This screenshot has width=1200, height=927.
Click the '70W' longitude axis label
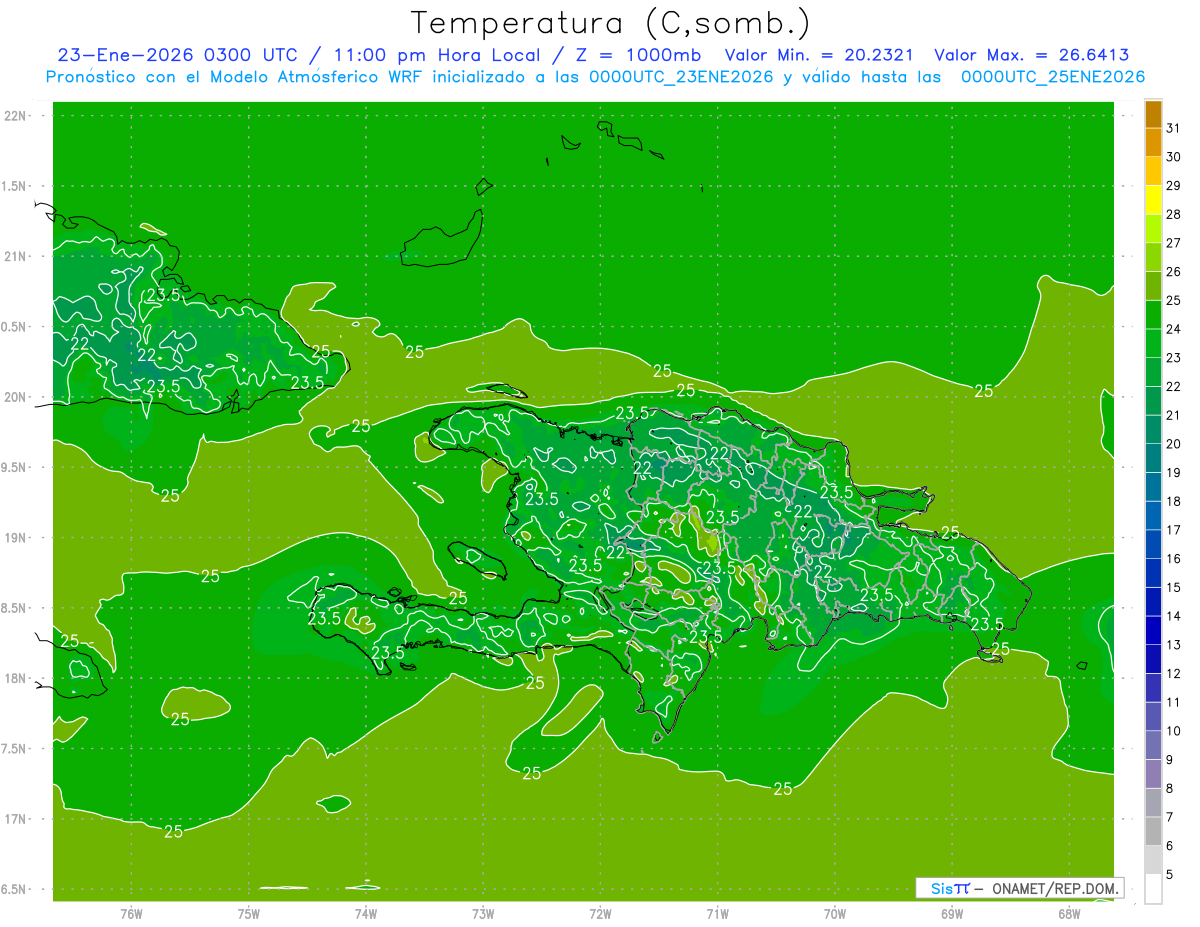[x=835, y=913]
